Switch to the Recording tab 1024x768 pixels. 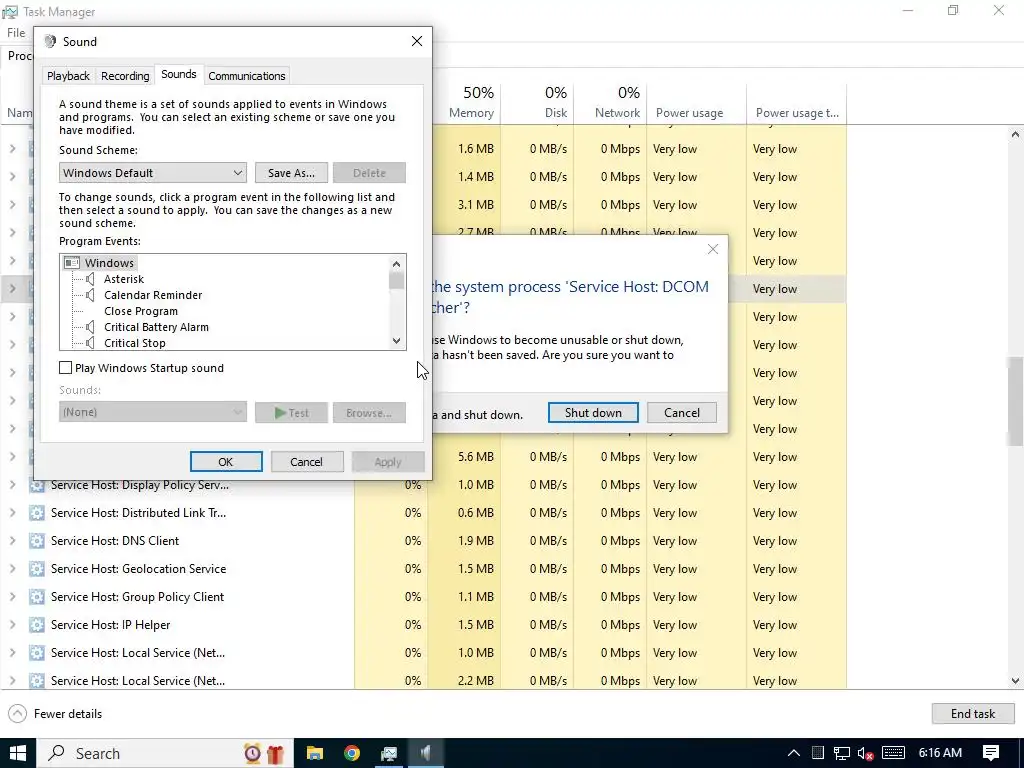pyautogui.click(x=125, y=76)
